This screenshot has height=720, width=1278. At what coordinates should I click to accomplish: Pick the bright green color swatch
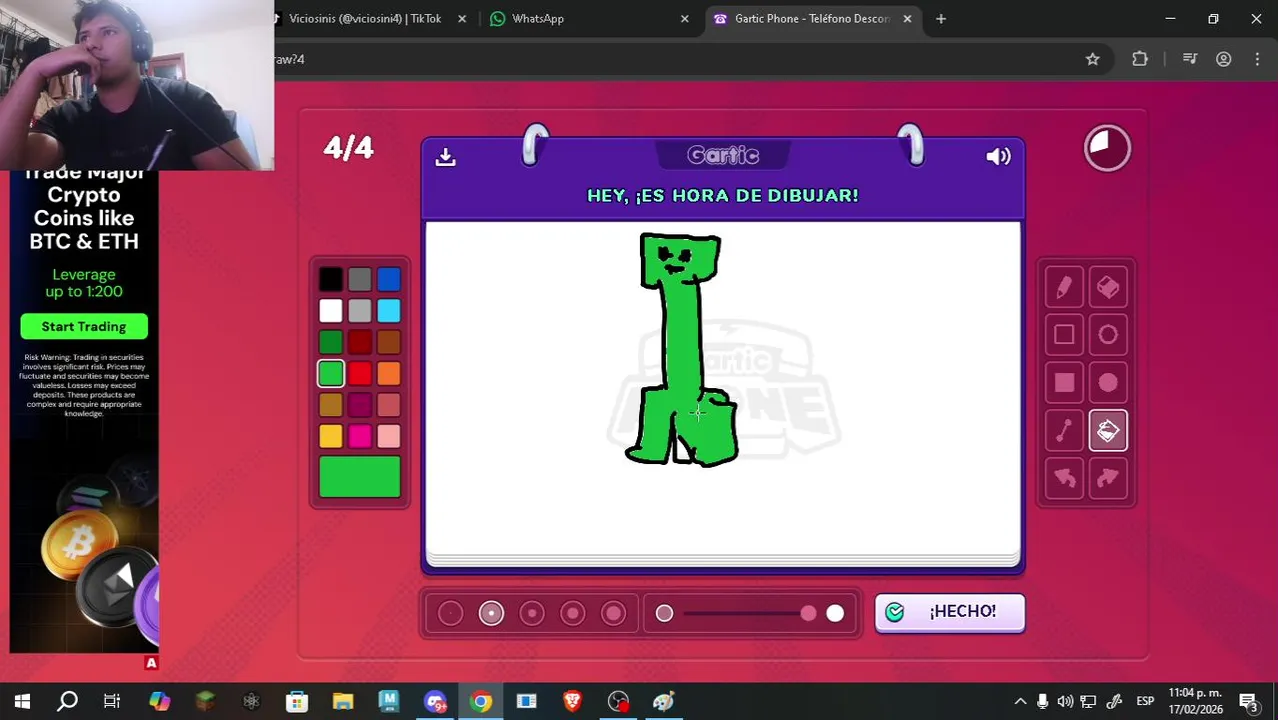point(331,373)
